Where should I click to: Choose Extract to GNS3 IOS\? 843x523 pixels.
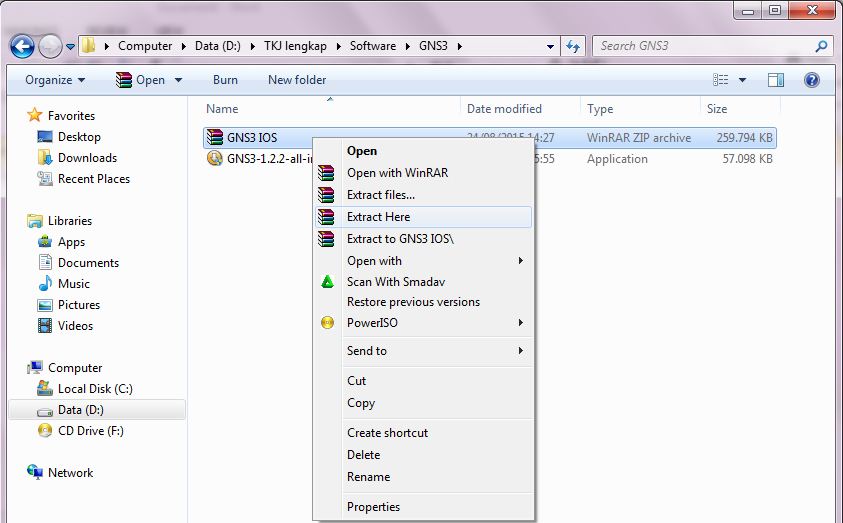click(x=423, y=239)
